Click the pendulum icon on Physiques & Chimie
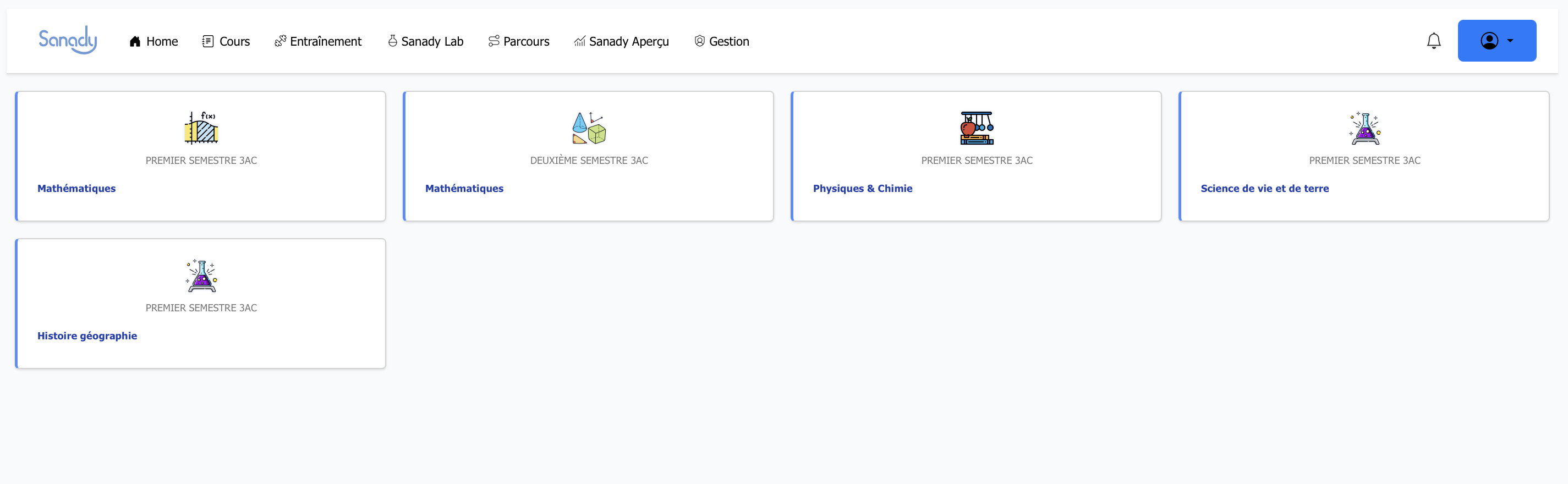This screenshot has height=484, width=1568. [977, 128]
